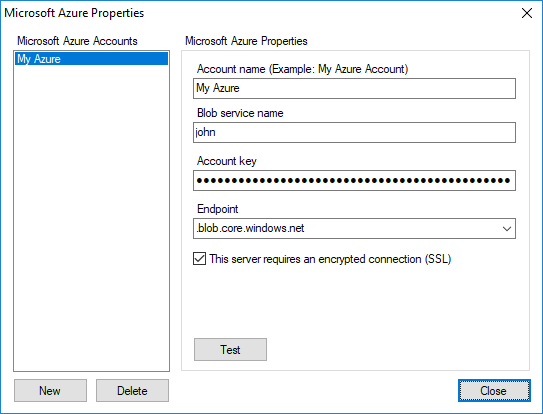The image size is (543, 414).
Task: Close the dialog with the X icon
Action: click(527, 13)
